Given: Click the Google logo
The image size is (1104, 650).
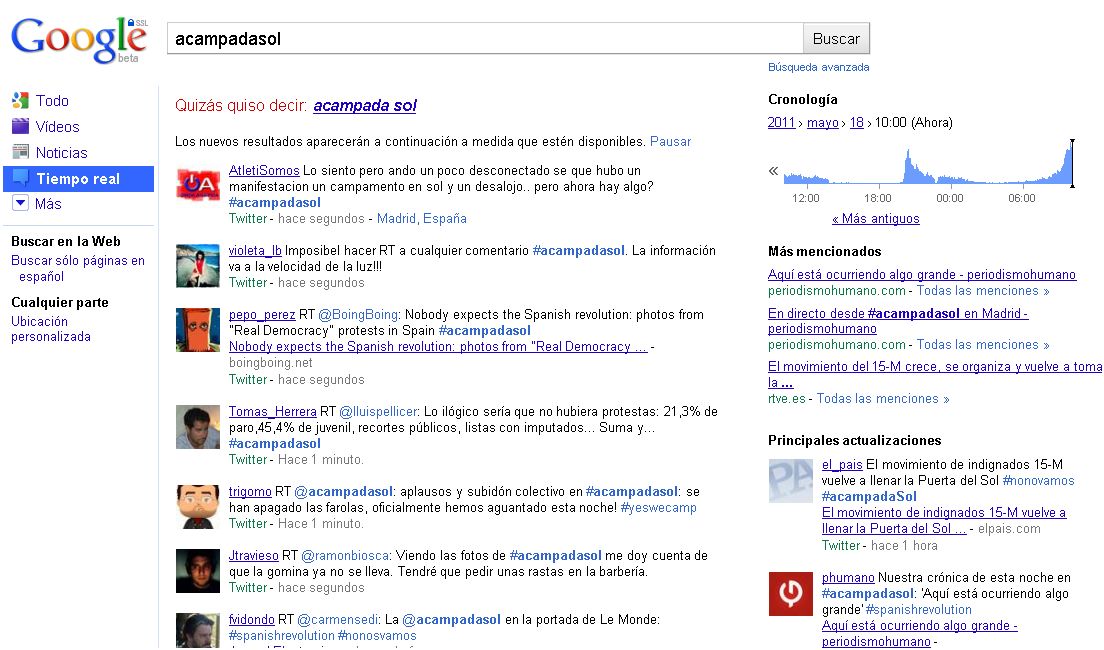Looking at the screenshot, I should 77,39.
